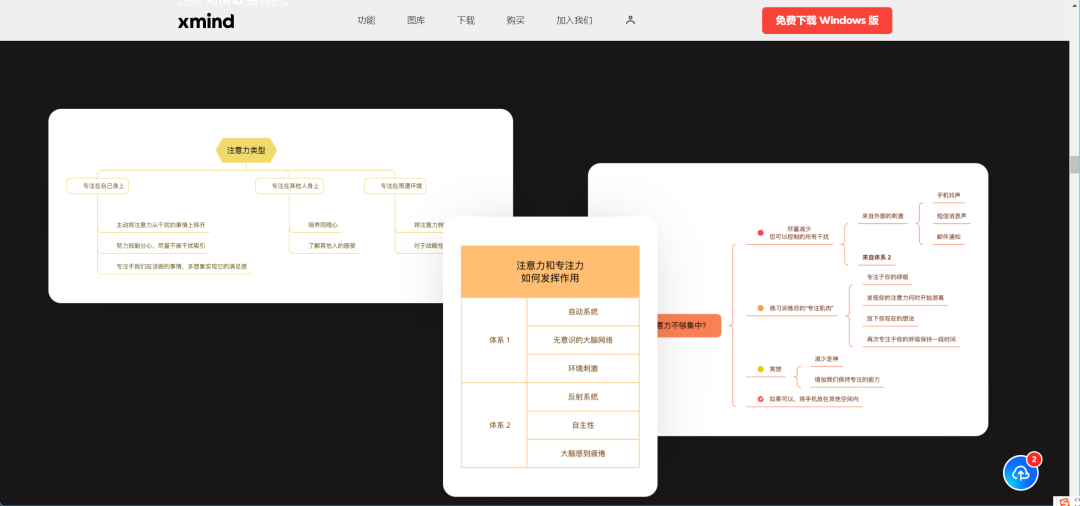This screenshot has width=1080, height=506.
Task: Click red dot marker beside 尽量减少
Action: pos(760,233)
